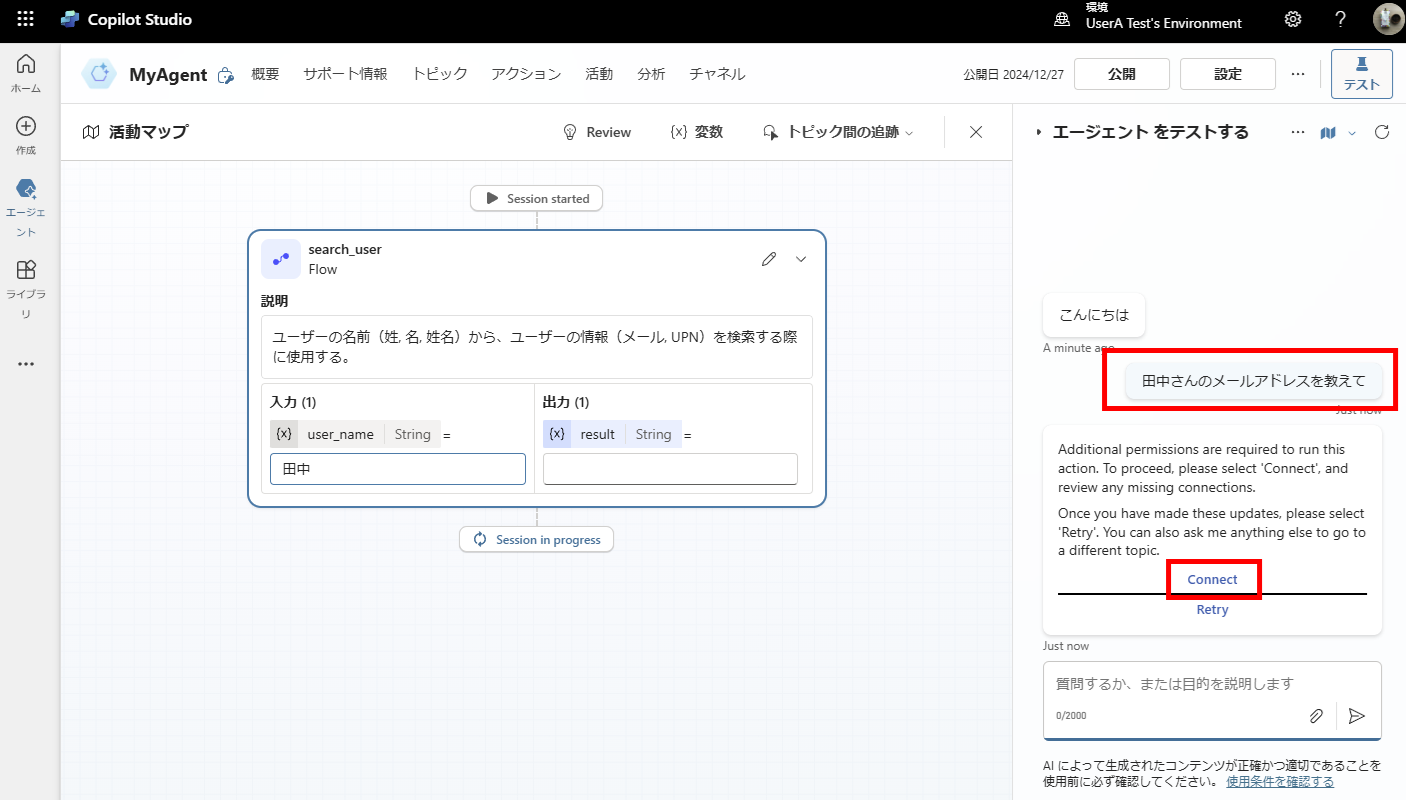
Task: Send a chat message with the send icon
Action: click(x=1357, y=716)
